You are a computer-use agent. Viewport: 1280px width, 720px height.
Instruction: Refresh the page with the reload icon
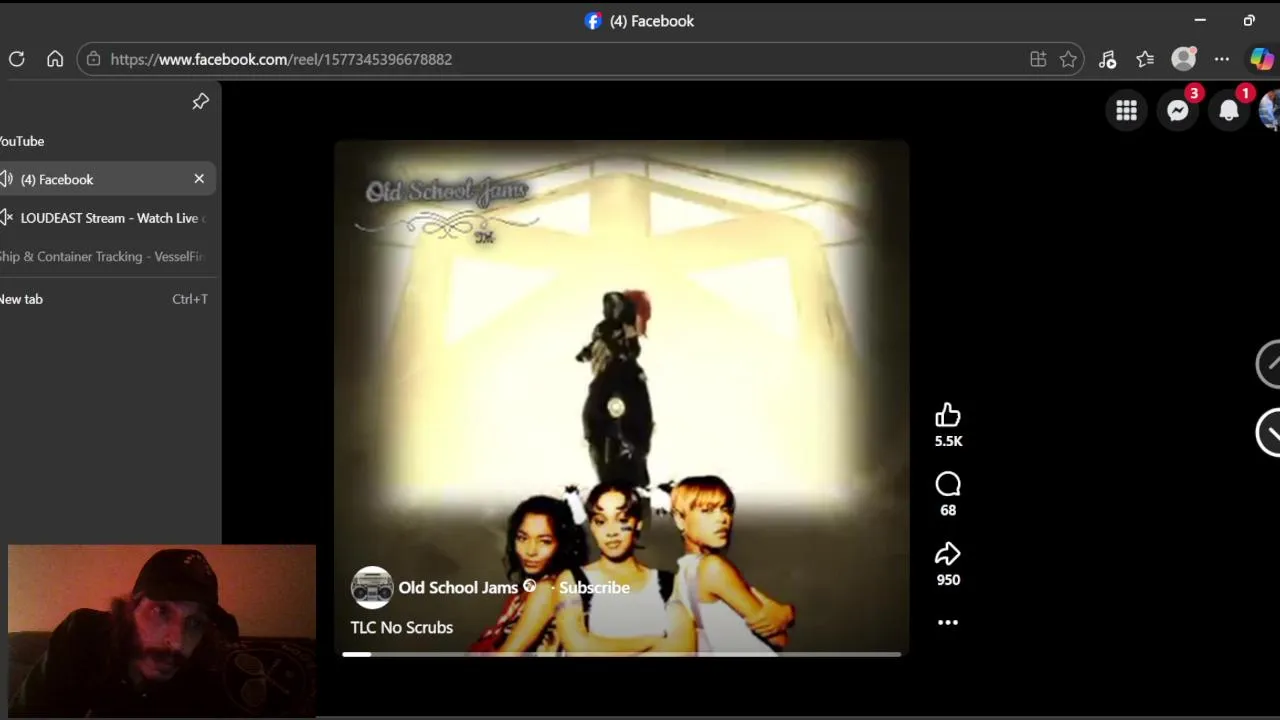(x=17, y=59)
